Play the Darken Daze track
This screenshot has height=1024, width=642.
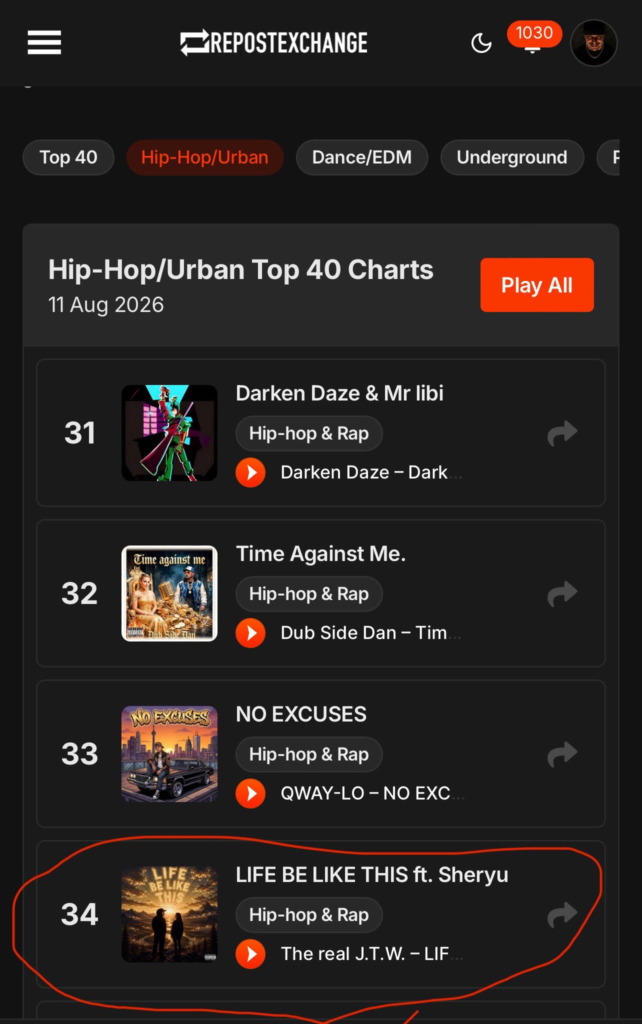(x=251, y=472)
